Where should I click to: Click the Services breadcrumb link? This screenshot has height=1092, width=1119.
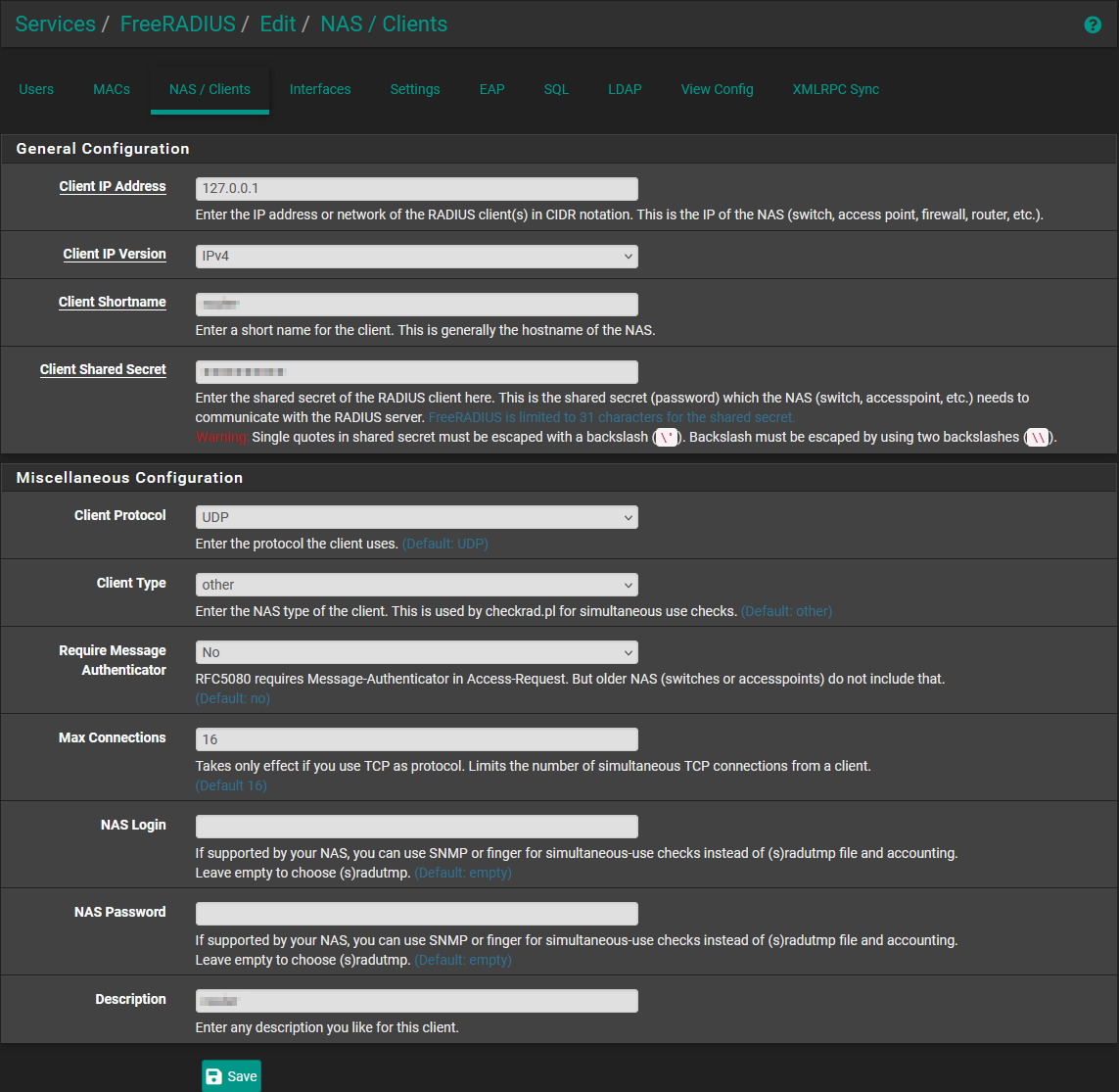pos(55,24)
